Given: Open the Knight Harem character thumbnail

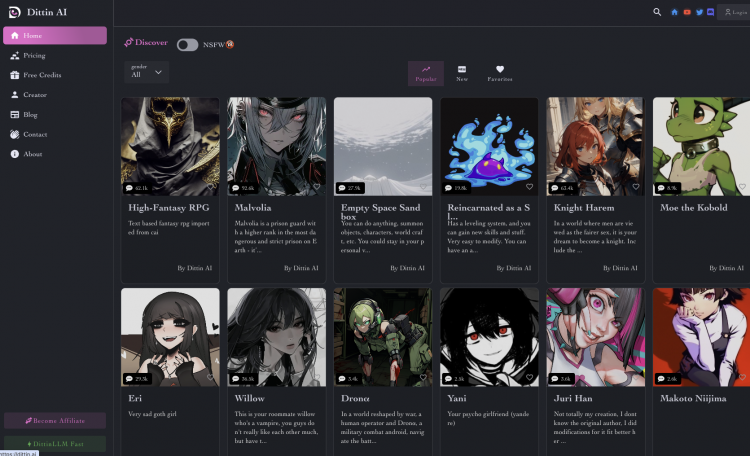Looking at the screenshot, I should [x=594, y=146].
